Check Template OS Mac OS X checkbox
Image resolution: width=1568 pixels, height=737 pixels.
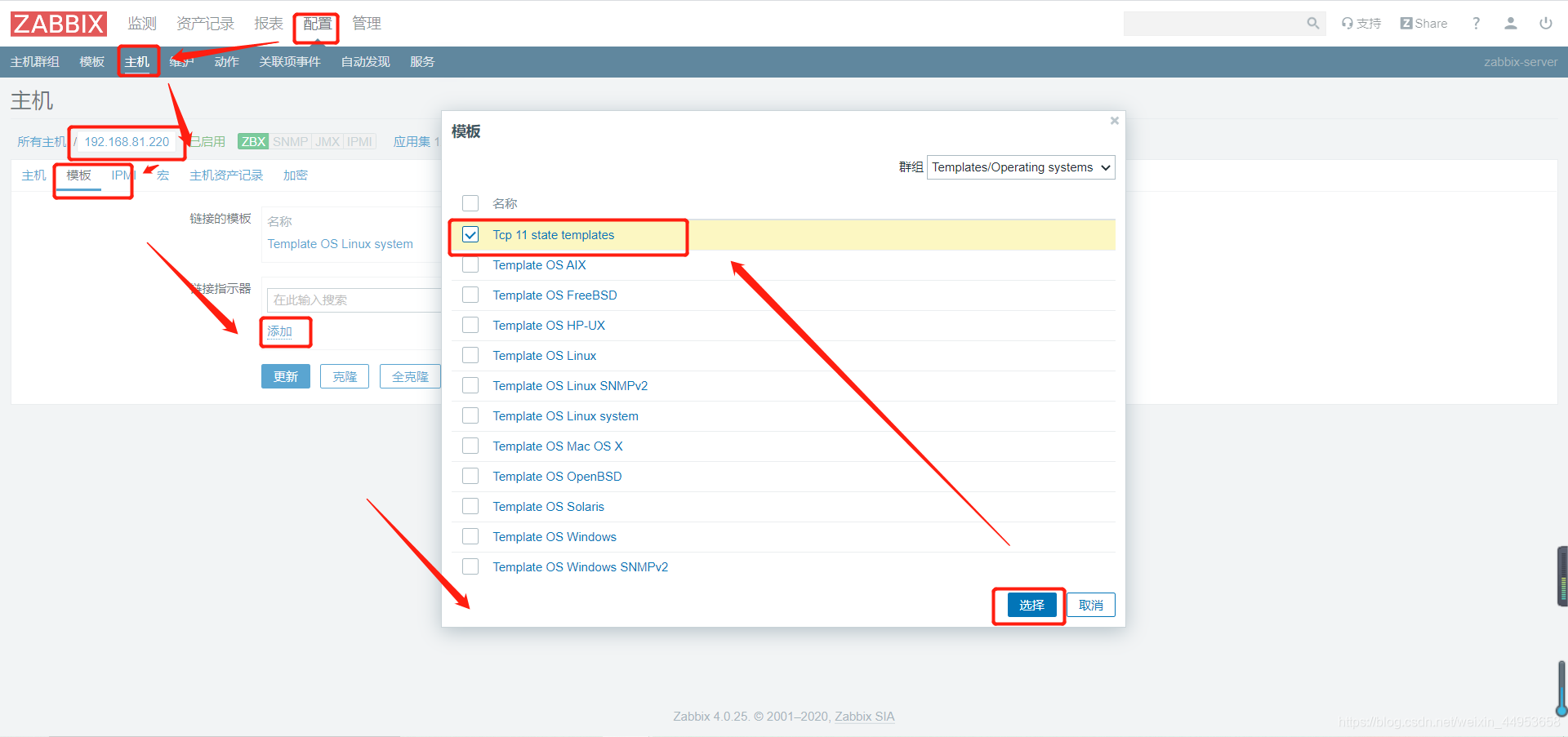pos(470,446)
